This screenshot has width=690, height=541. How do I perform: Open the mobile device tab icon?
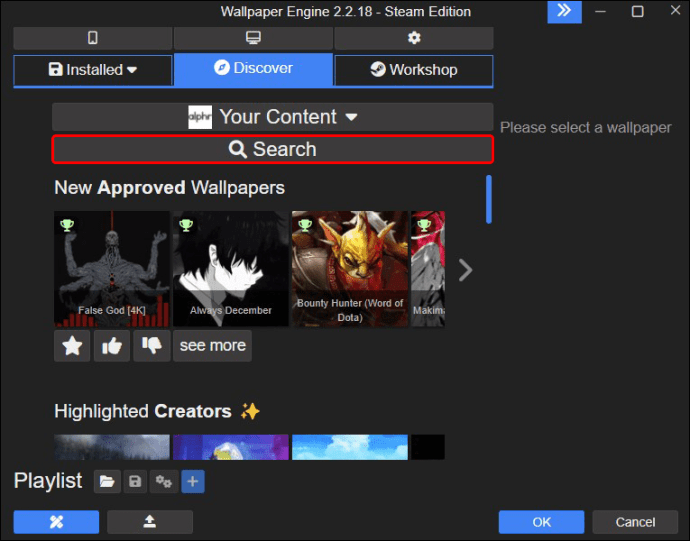[92, 38]
